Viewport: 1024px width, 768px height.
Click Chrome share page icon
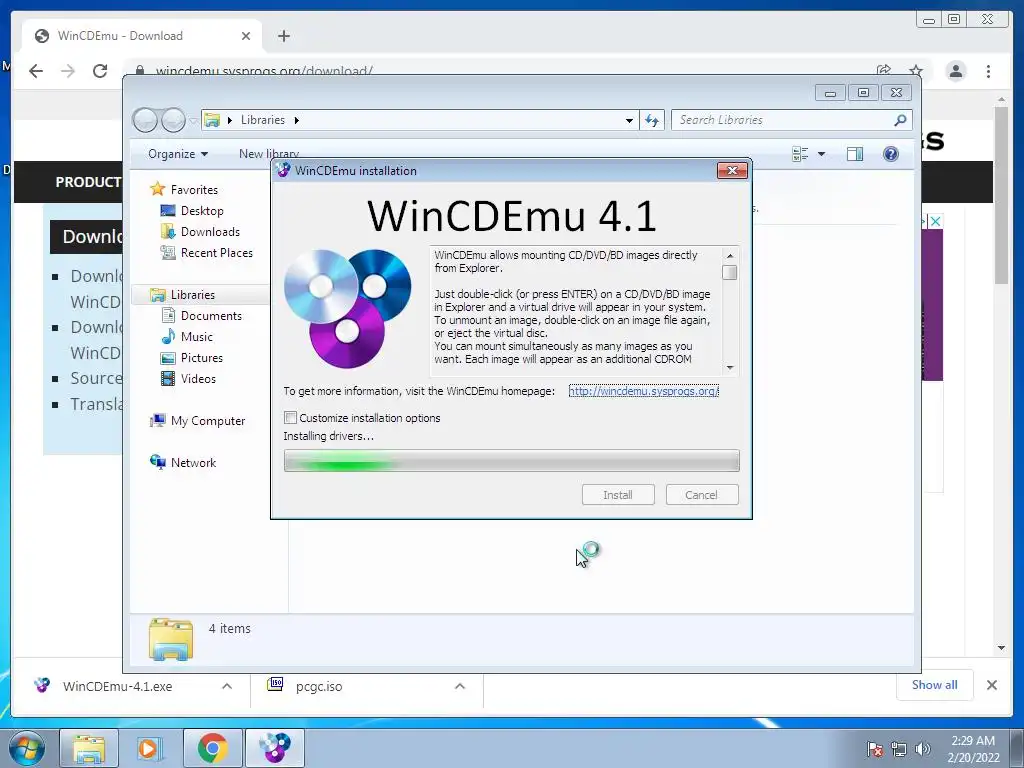point(884,71)
